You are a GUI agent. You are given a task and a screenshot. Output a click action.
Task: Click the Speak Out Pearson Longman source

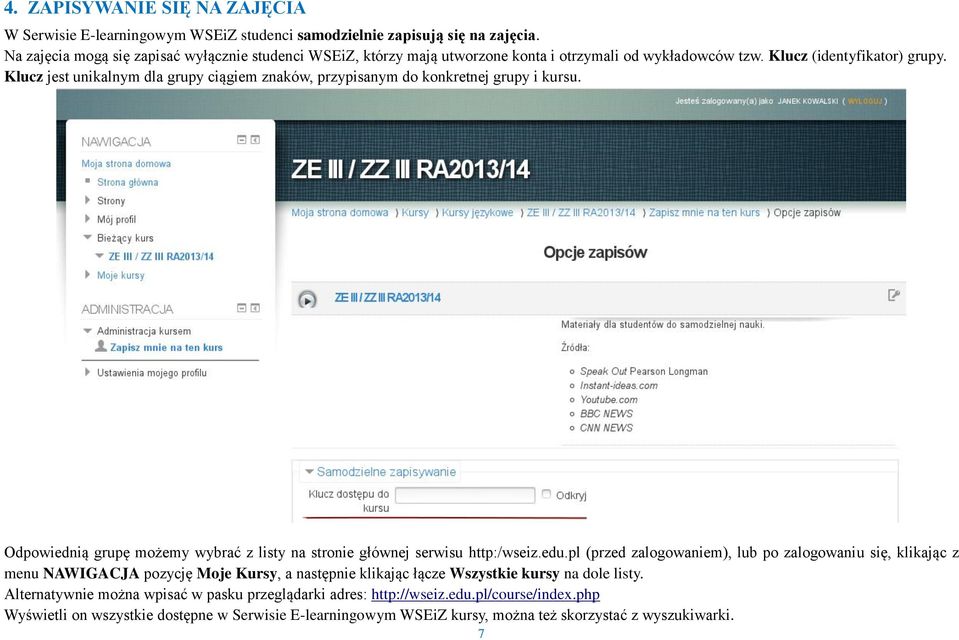(x=643, y=371)
